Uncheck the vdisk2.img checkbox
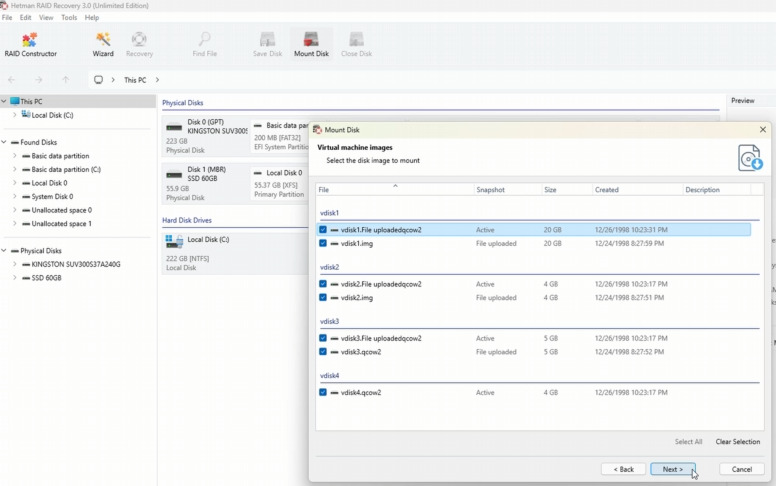The width and height of the screenshot is (776, 486). click(x=323, y=297)
